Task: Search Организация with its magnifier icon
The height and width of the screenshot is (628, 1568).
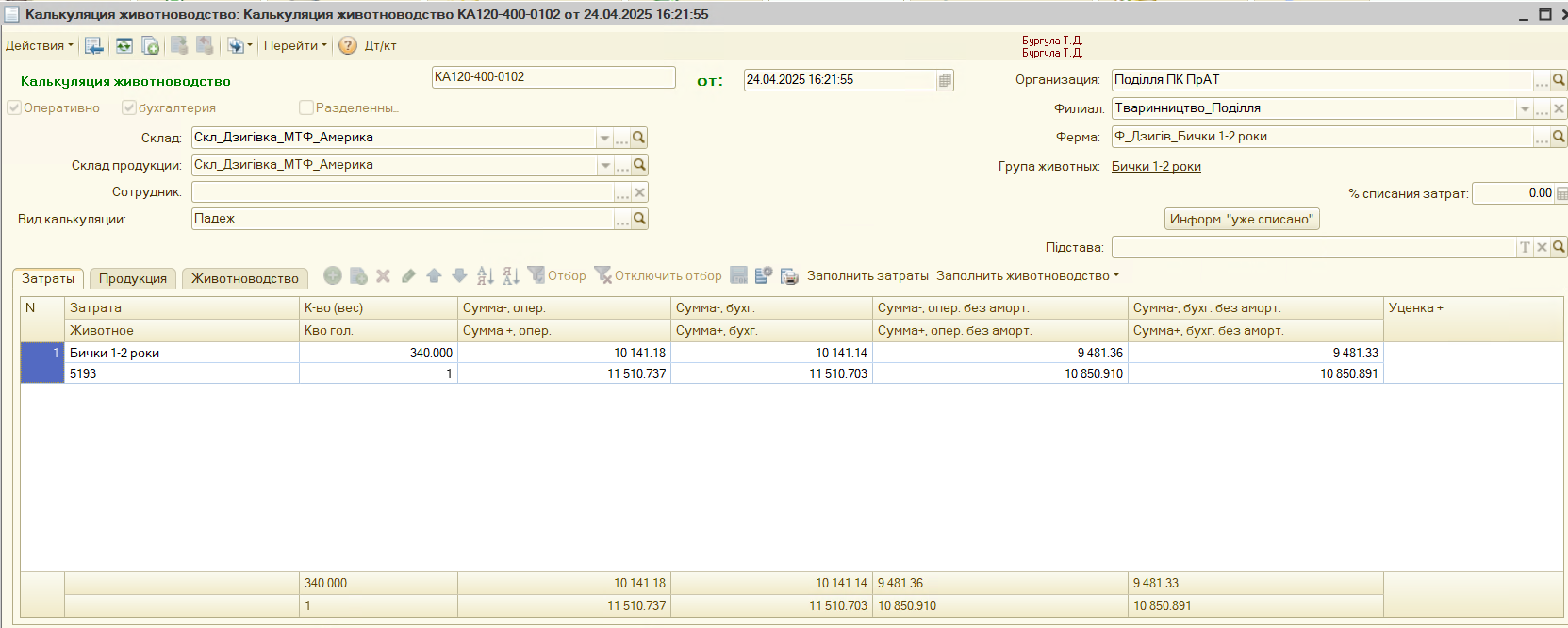Action: click(x=1559, y=80)
